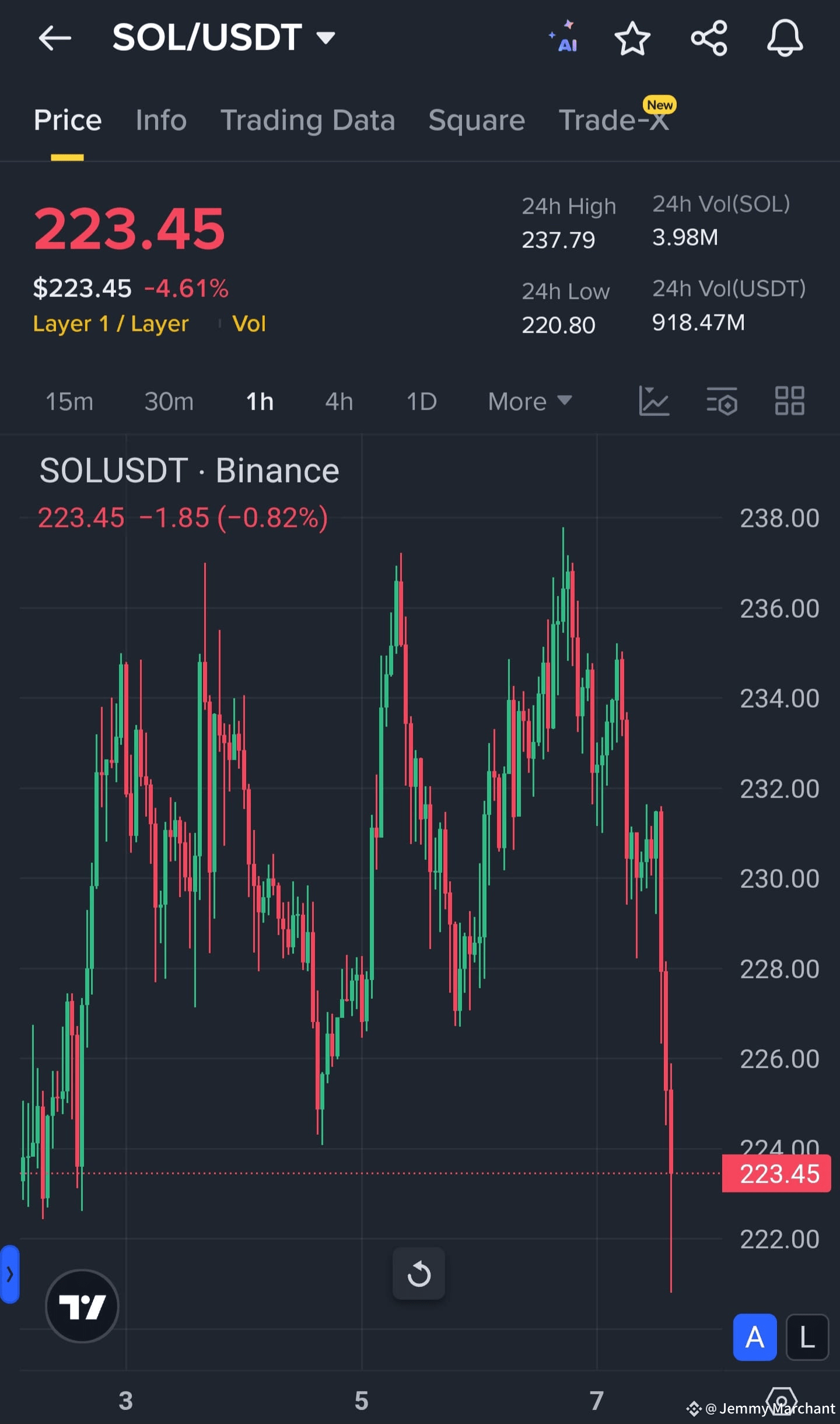Choose the 30m timeframe
The width and height of the screenshot is (840, 1424).
point(169,401)
